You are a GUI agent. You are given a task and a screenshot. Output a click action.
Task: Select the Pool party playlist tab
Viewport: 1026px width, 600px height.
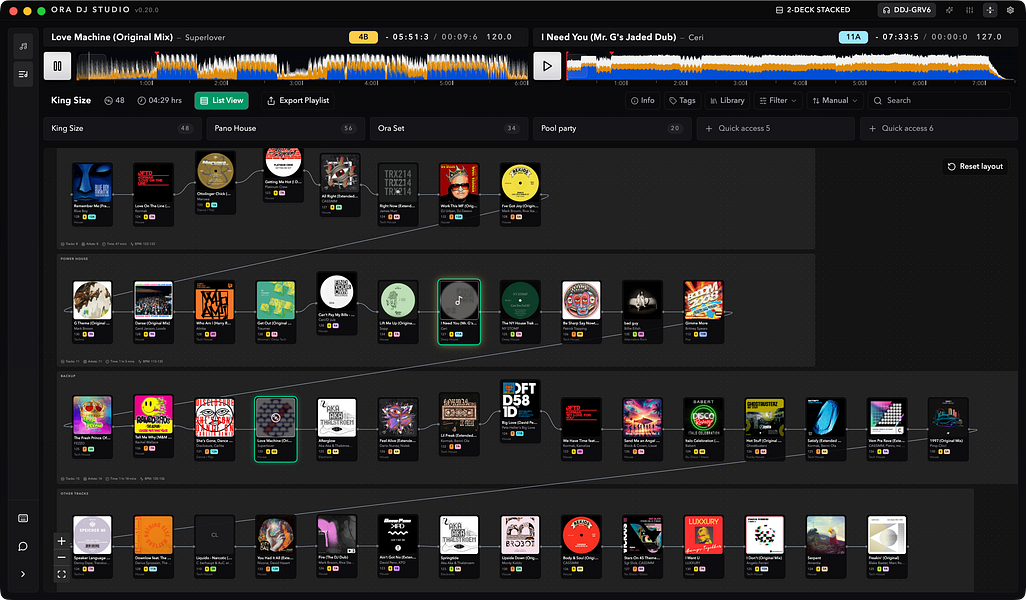point(612,128)
